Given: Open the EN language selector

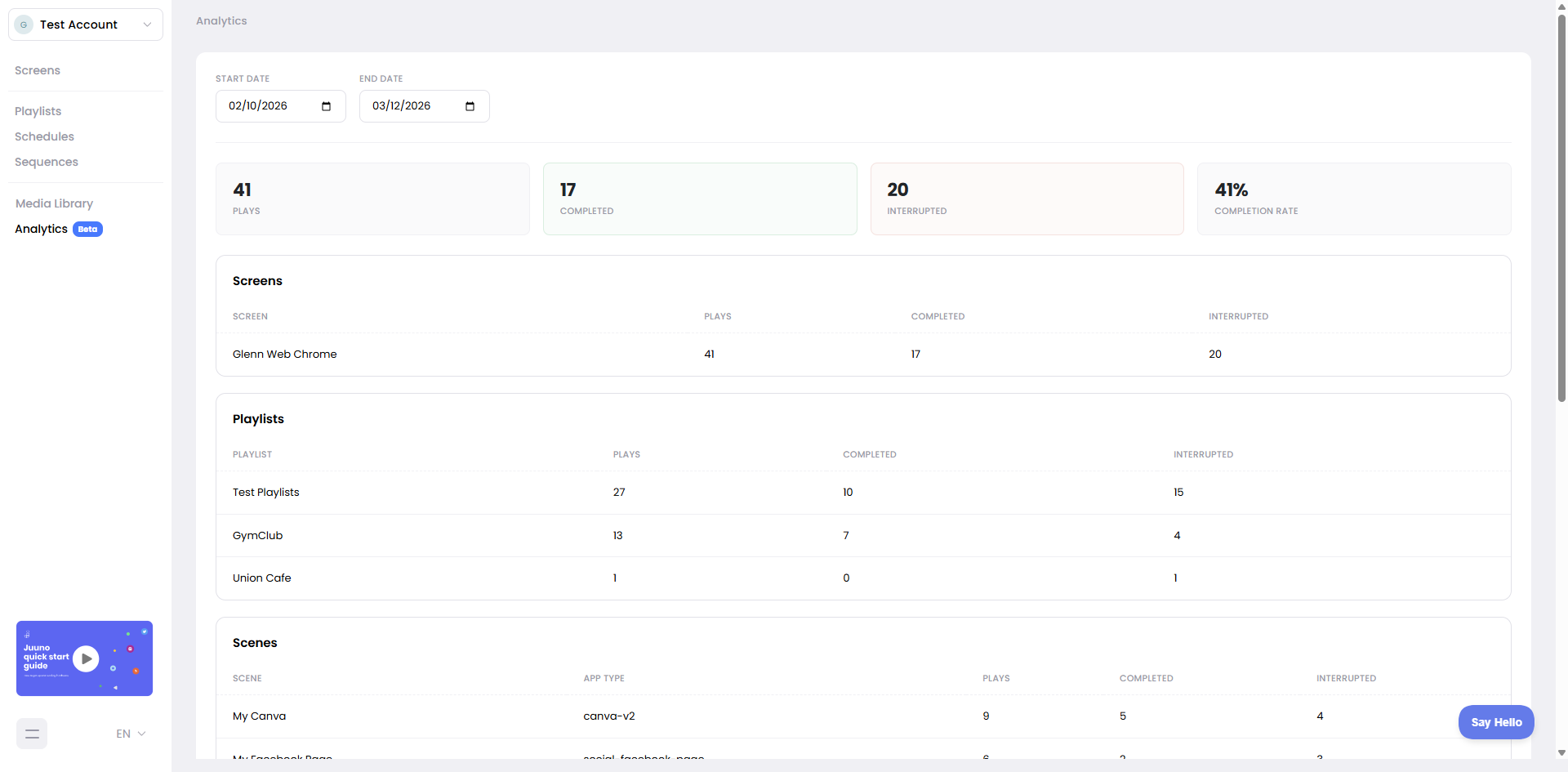Looking at the screenshot, I should click(131, 734).
